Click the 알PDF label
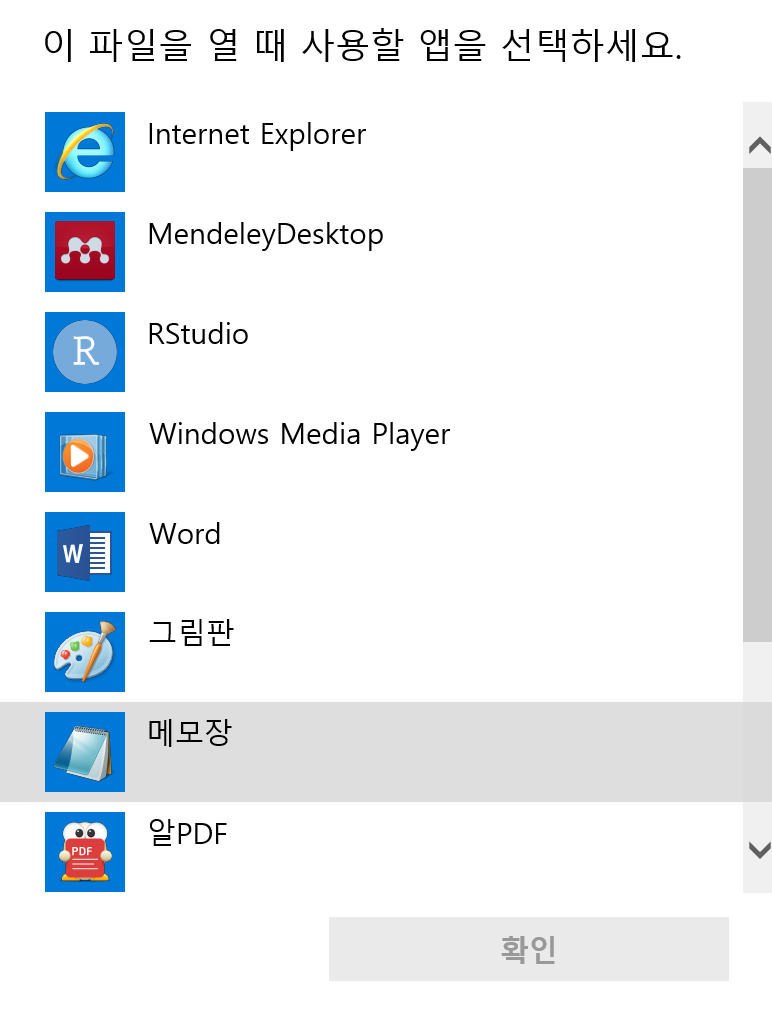 (x=188, y=832)
